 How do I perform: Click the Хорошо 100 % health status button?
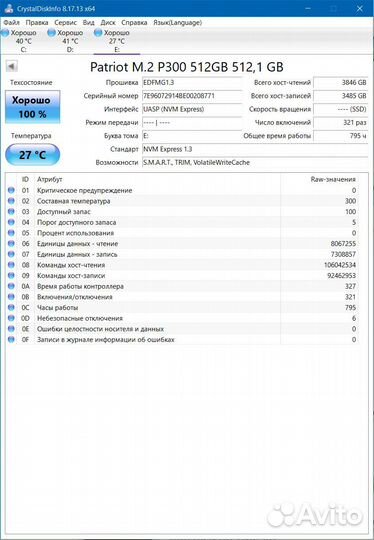[33, 107]
